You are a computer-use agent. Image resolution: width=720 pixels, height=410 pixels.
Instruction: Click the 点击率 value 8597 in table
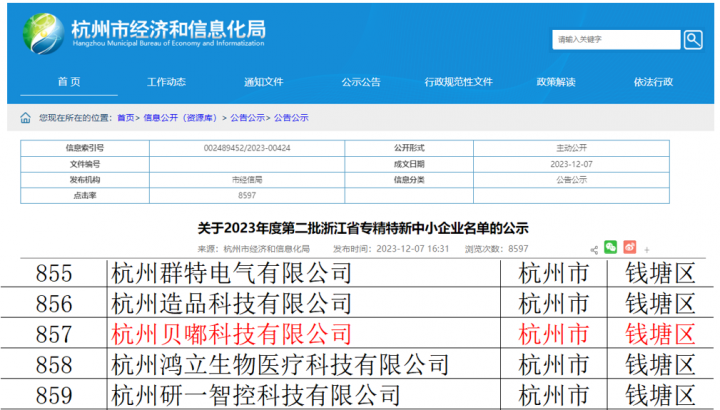tap(247, 196)
